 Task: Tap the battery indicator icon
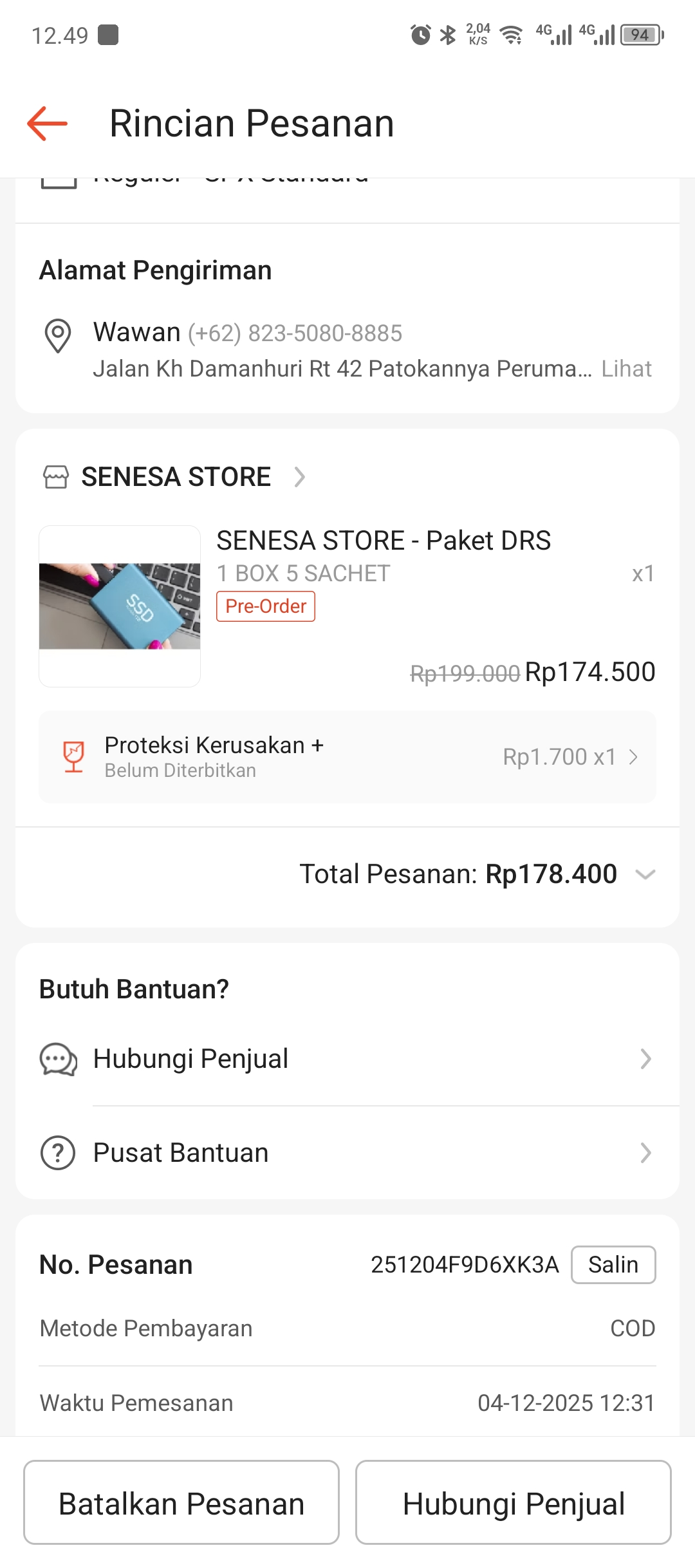click(x=642, y=35)
